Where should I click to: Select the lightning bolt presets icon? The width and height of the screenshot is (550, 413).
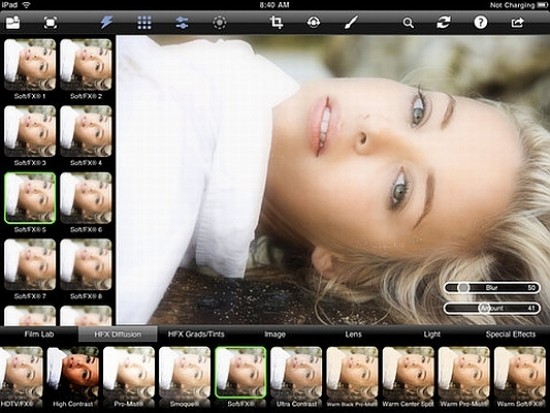tap(106, 23)
